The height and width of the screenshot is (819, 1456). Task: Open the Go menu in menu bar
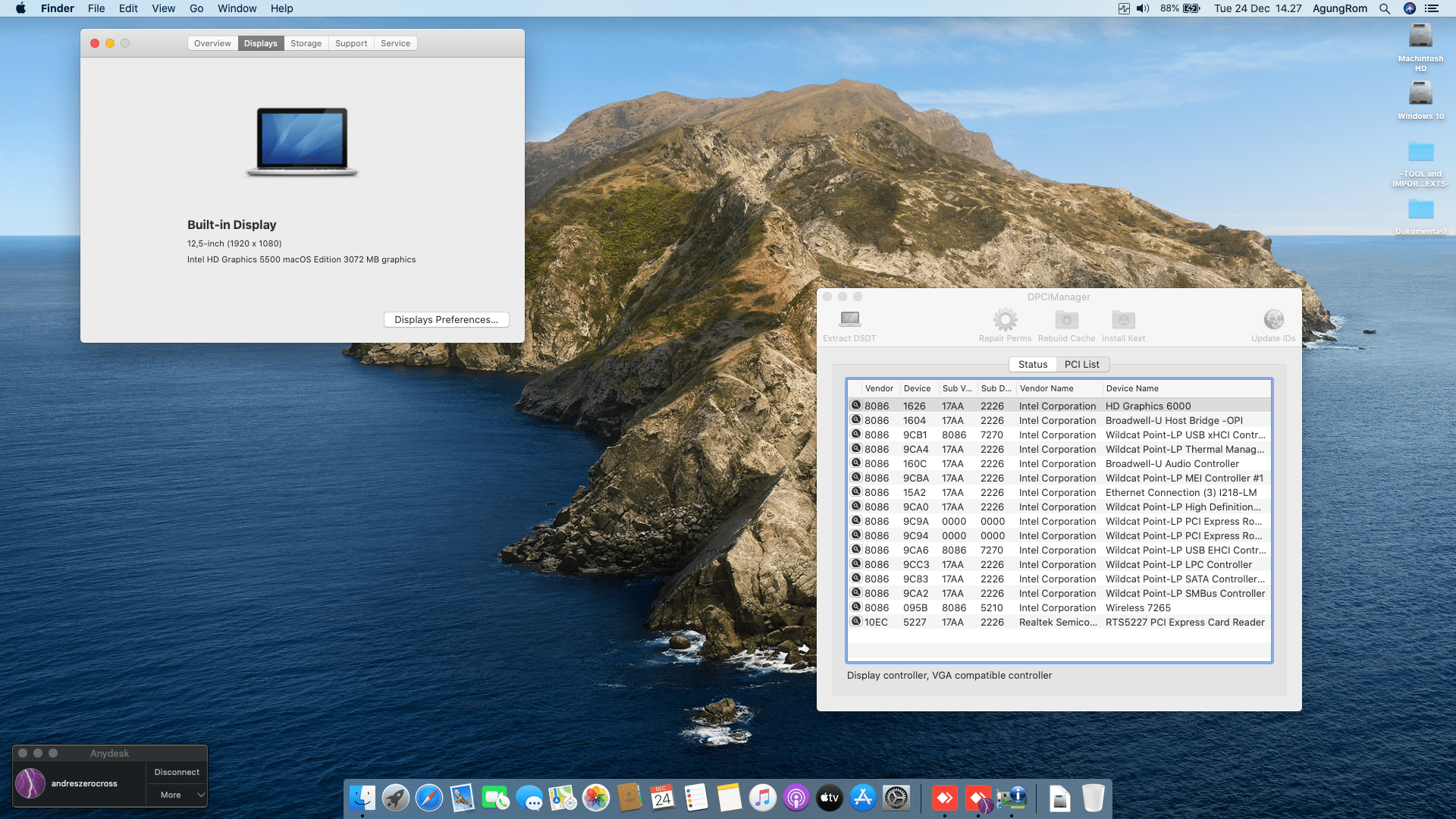point(196,8)
